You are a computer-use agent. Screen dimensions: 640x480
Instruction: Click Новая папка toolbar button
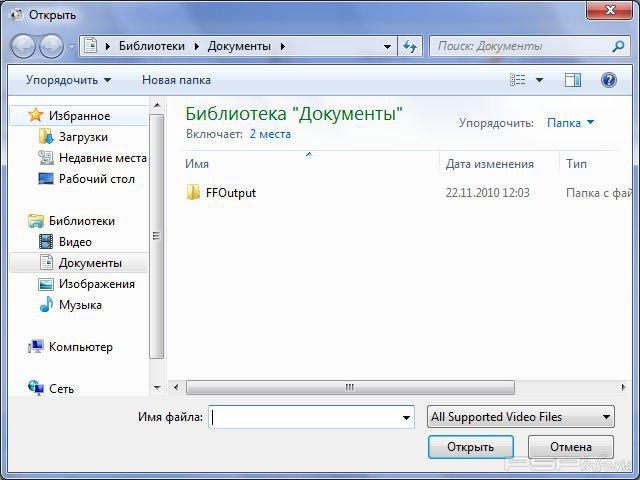coord(176,80)
